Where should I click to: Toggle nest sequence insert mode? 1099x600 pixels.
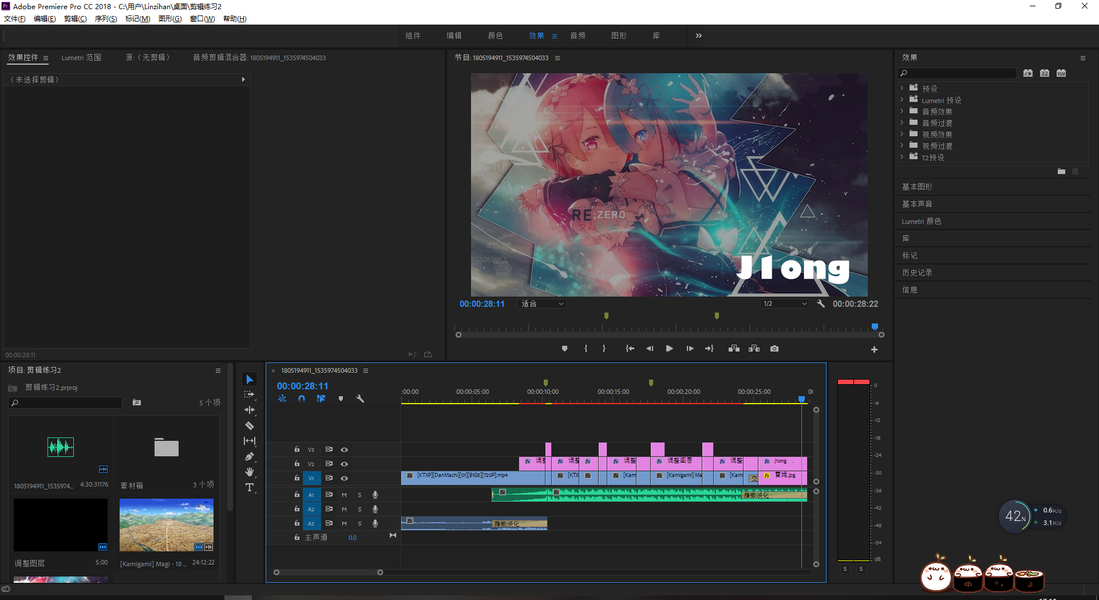[282, 399]
